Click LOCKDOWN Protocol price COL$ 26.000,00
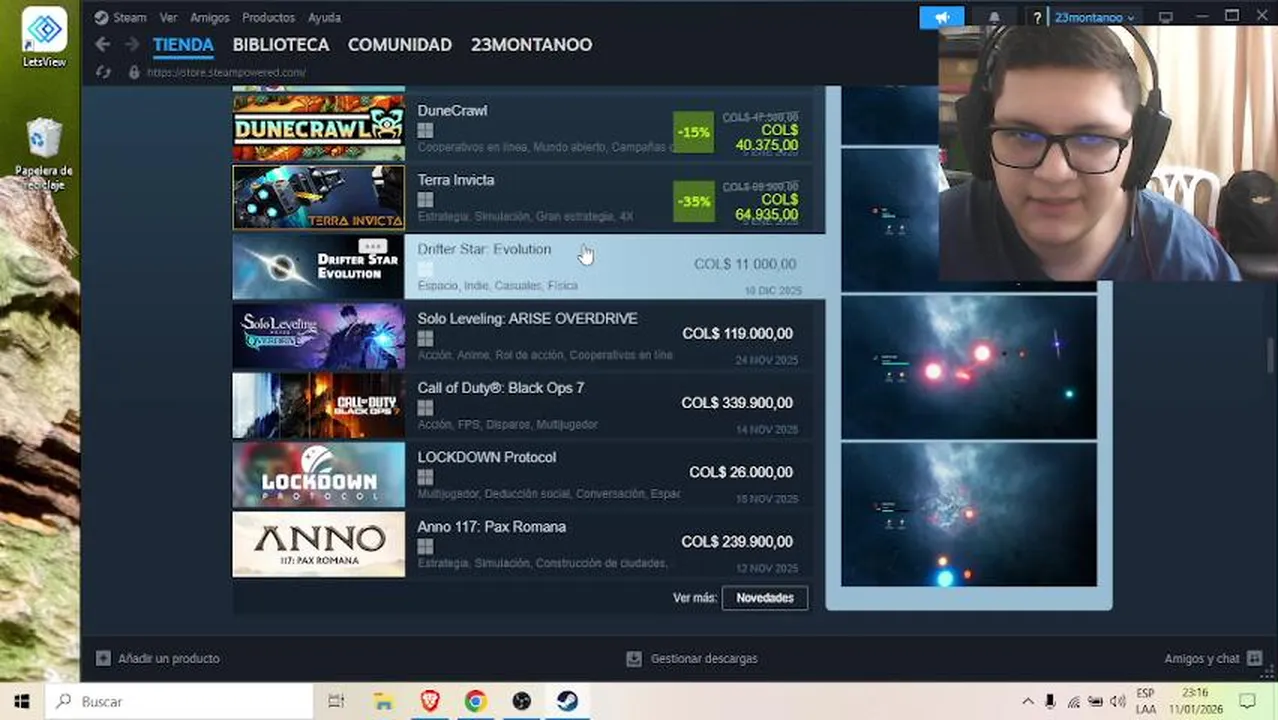 741,472
